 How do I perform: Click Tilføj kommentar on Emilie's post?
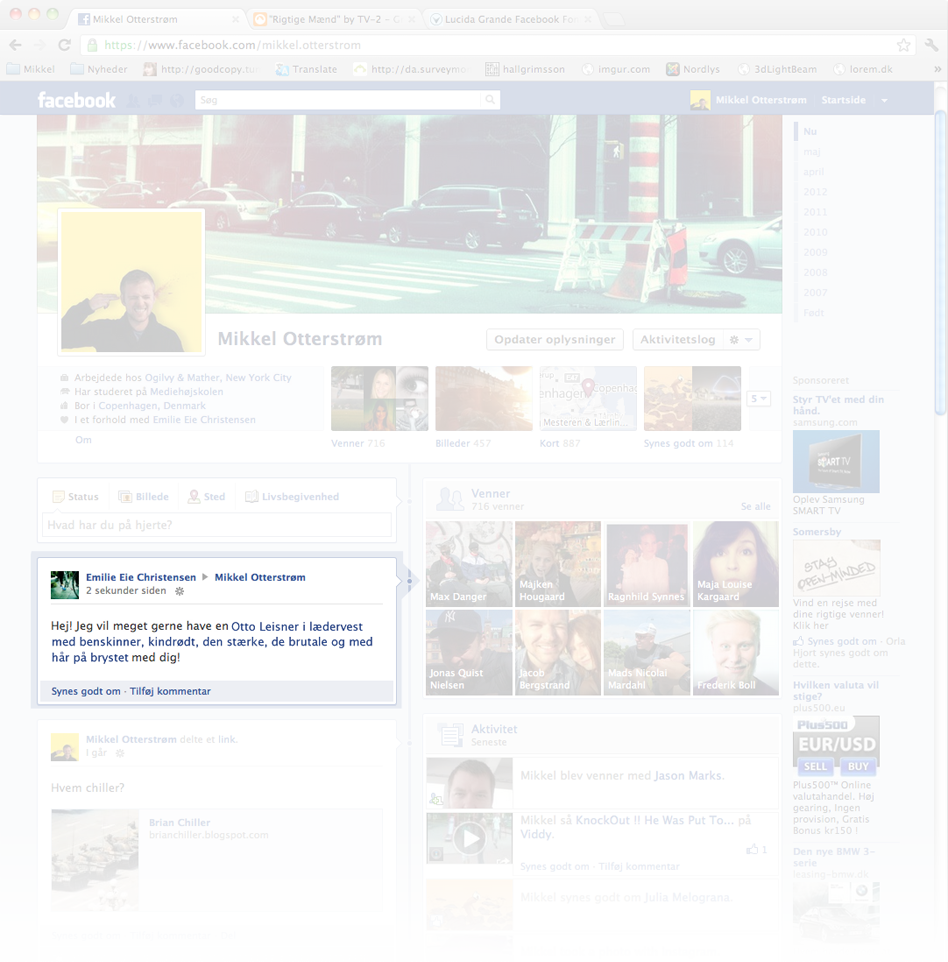click(x=170, y=691)
